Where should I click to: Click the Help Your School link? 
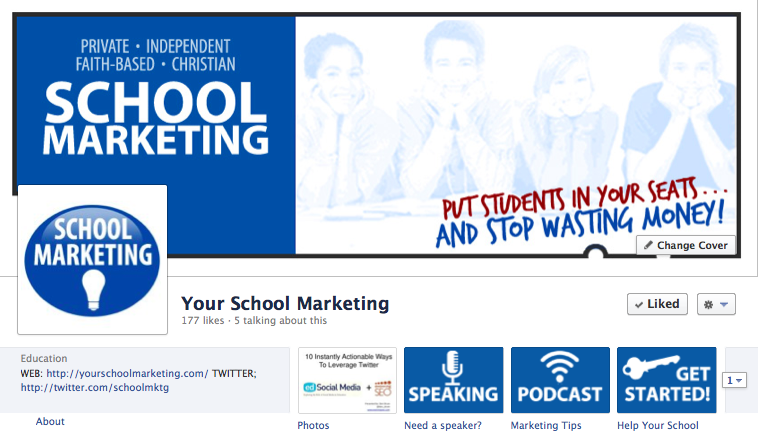(657, 426)
